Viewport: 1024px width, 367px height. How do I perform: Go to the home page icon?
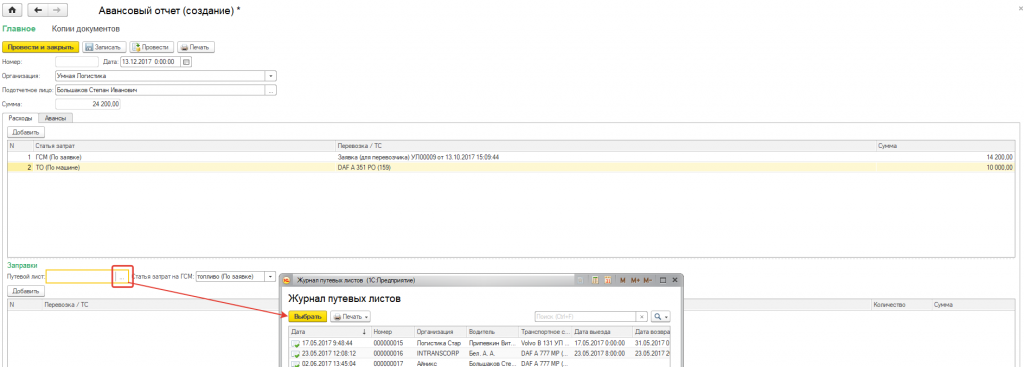[x=13, y=10]
